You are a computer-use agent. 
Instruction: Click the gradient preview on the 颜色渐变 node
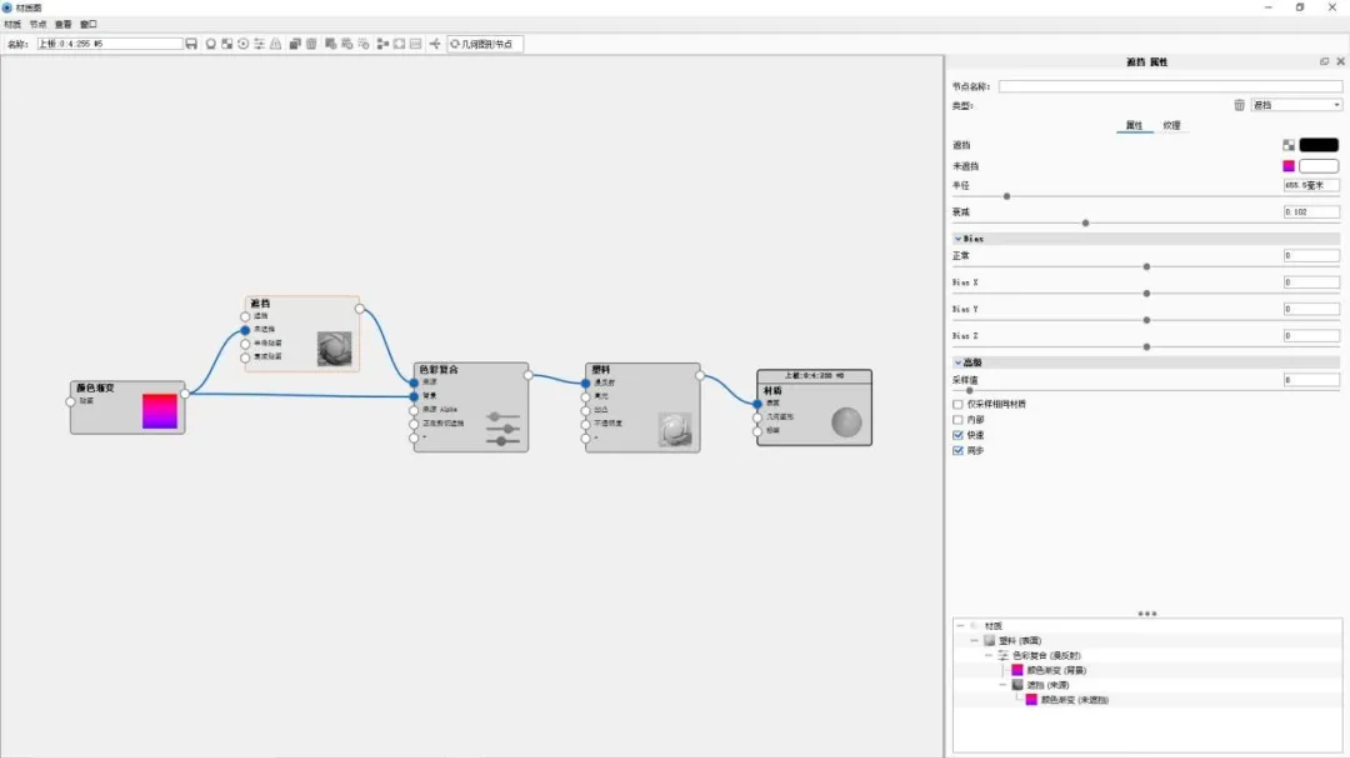[160, 411]
